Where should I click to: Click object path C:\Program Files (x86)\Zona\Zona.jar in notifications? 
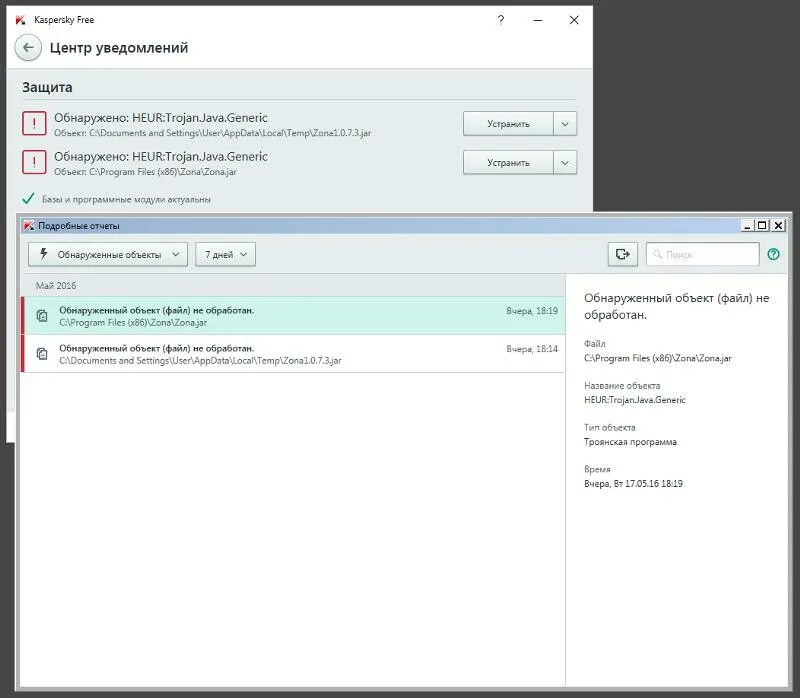click(x=145, y=172)
